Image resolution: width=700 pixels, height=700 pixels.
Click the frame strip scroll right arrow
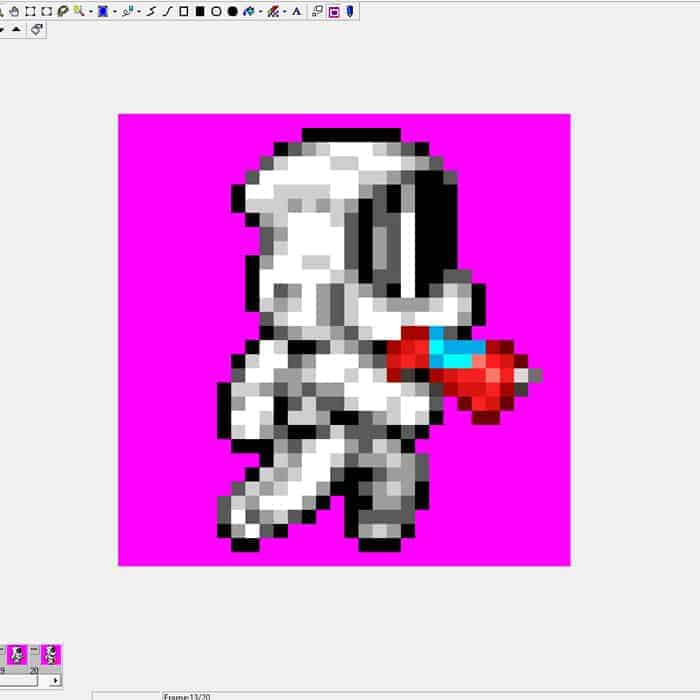tap(55, 681)
